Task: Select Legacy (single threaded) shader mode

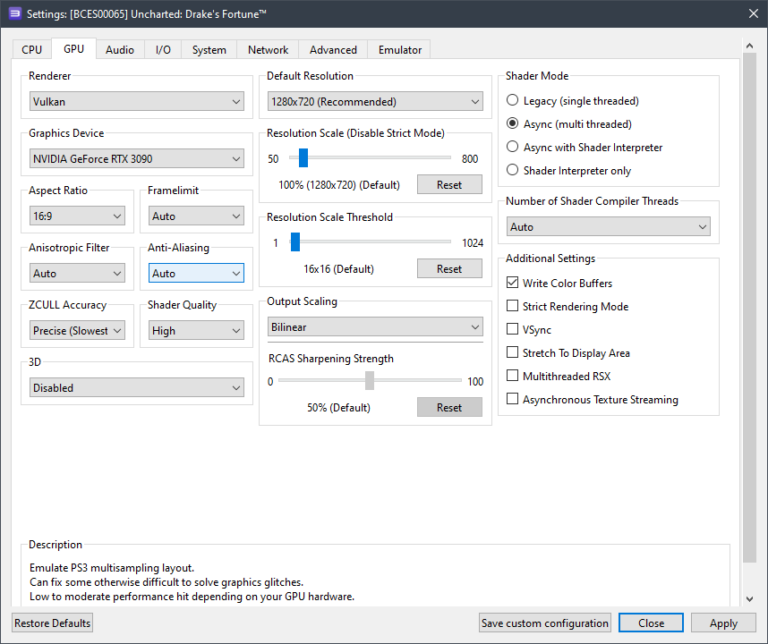Action: [513, 101]
